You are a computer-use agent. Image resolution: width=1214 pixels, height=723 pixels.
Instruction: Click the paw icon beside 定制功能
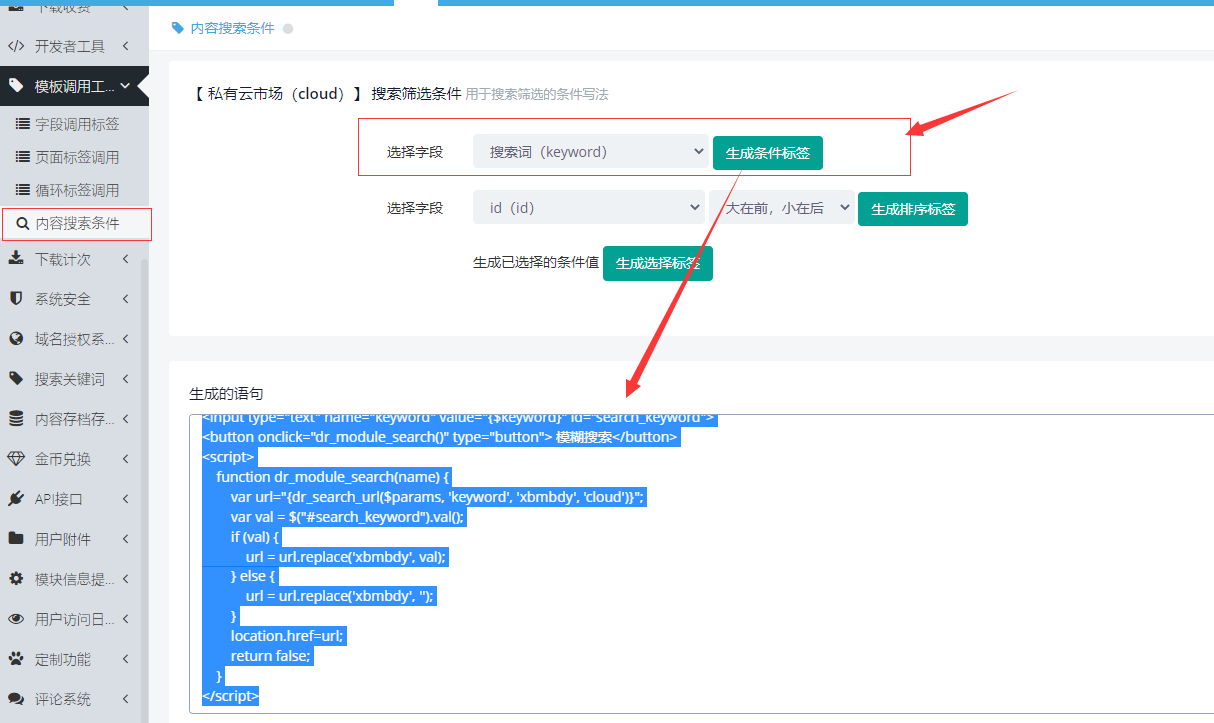tap(16, 659)
